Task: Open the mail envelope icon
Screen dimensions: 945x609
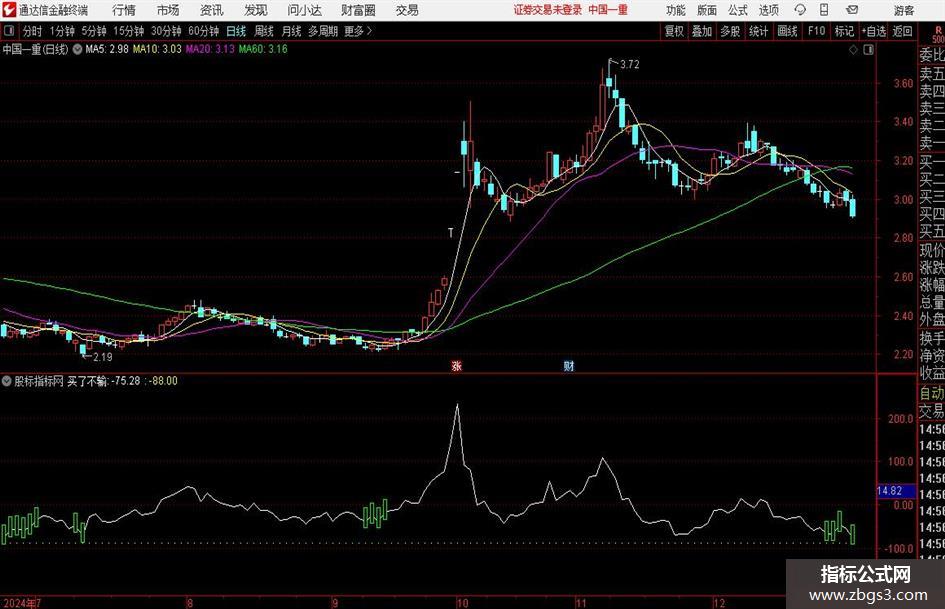Action: point(852,10)
